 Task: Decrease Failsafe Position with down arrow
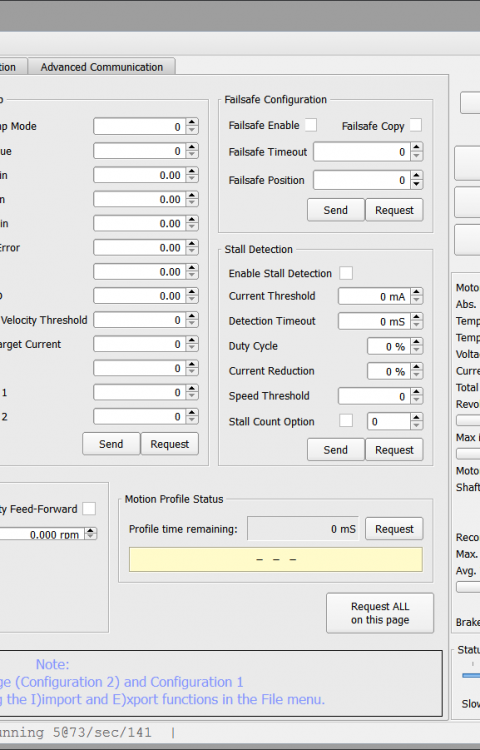pyautogui.click(x=416, y=184)
